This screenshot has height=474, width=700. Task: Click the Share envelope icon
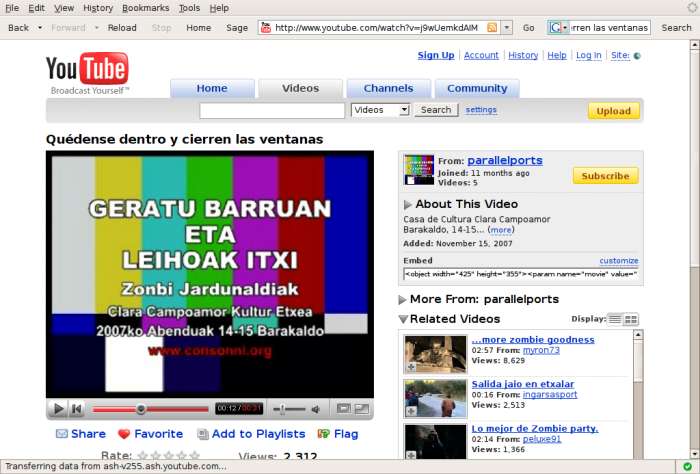pyautogui.click(x=62, y=434)
